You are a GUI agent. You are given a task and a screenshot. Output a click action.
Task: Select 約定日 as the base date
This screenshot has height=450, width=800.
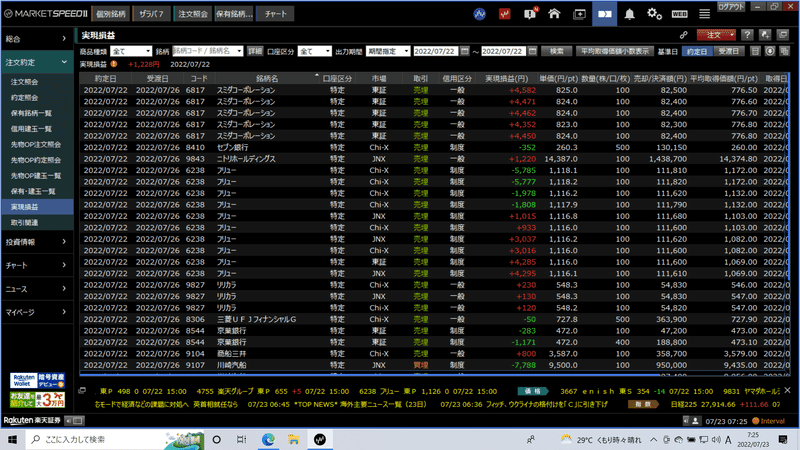(697, 51)
